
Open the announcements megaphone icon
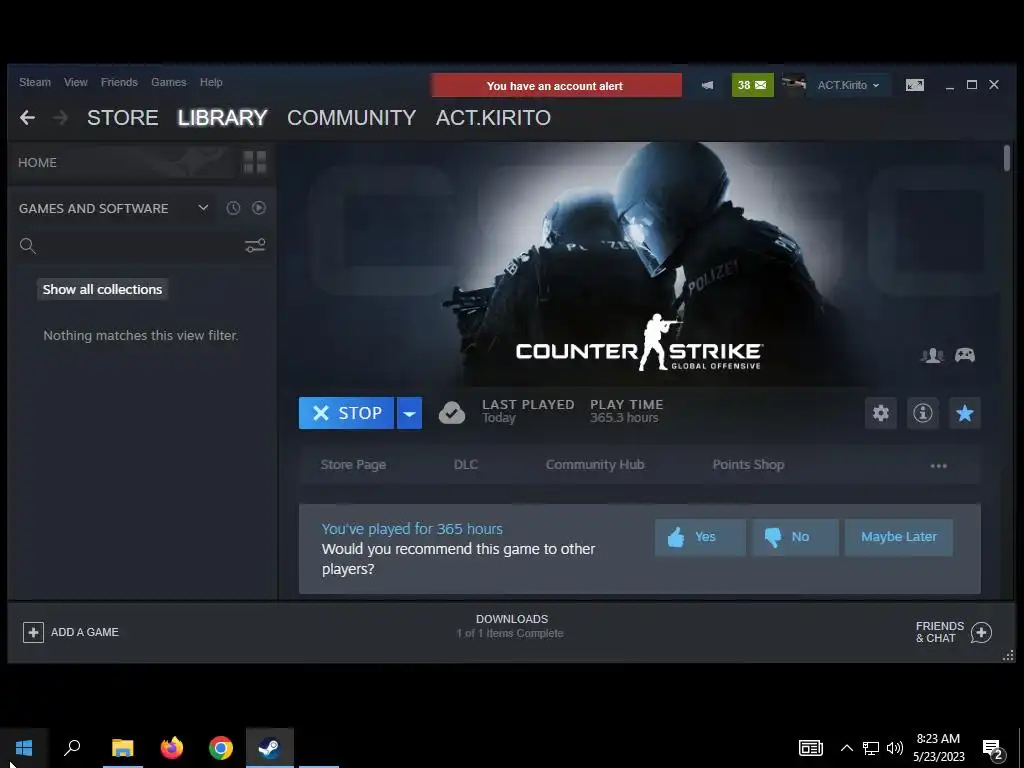pyautogui.click(x=707, y=85)
